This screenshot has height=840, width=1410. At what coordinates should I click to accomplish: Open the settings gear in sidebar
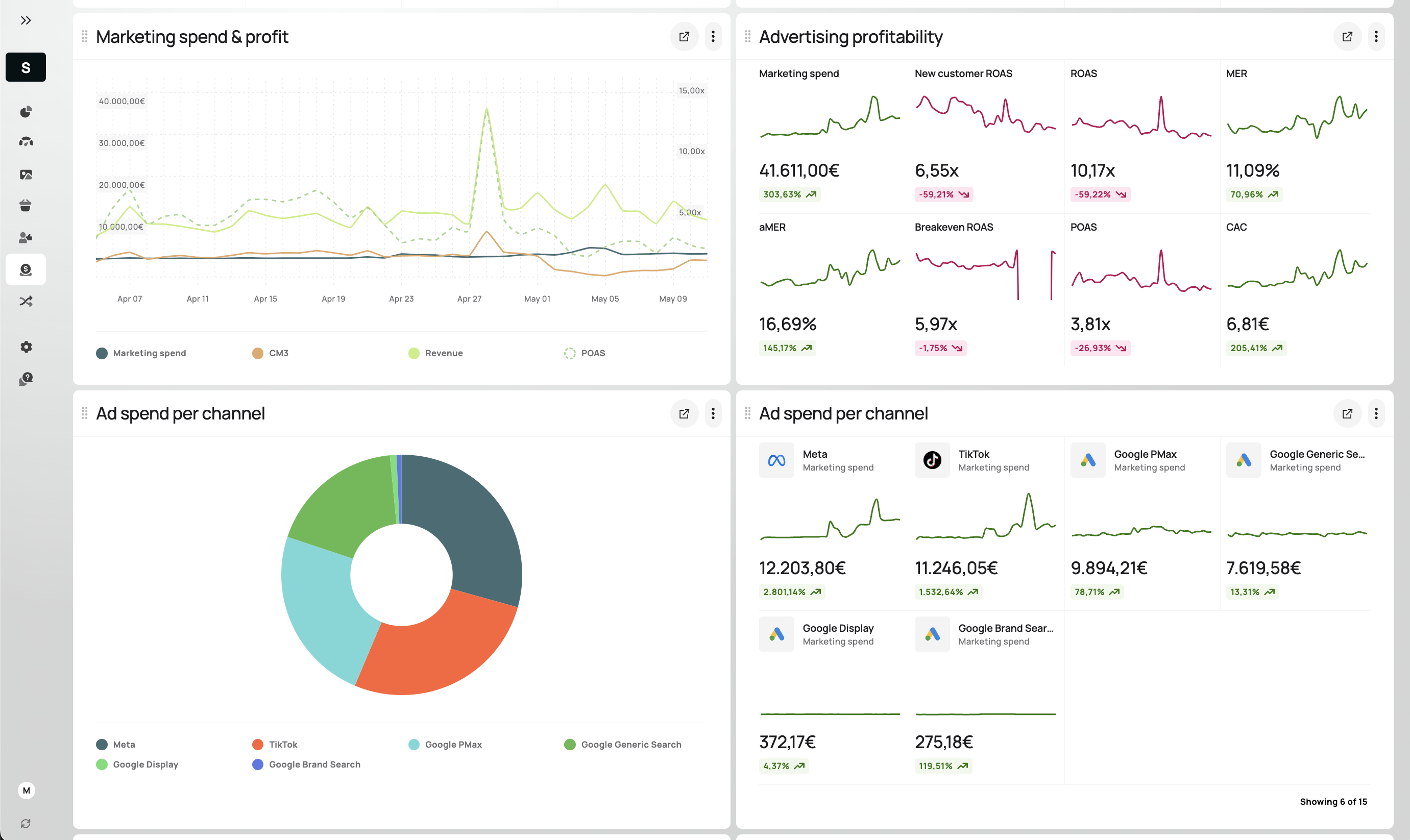coord(26,347)
